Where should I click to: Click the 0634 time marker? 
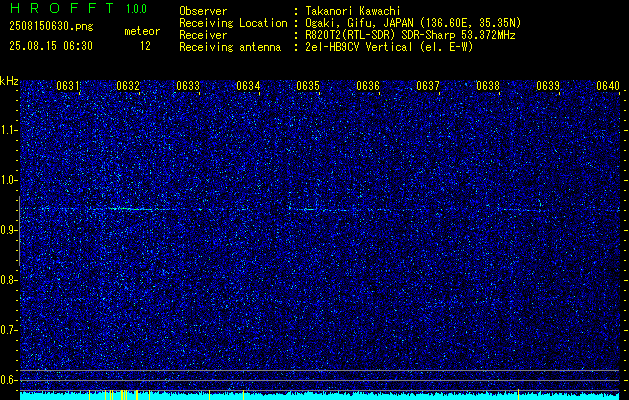248,86
